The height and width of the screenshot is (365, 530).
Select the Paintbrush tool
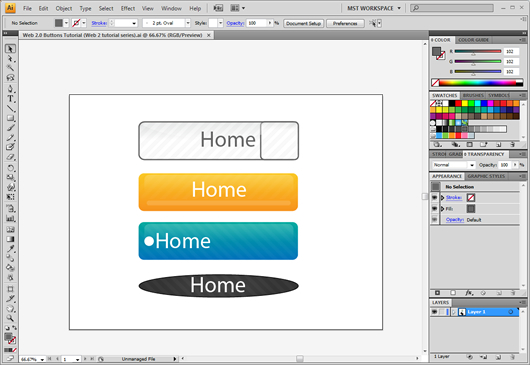(x=10, y=128)
